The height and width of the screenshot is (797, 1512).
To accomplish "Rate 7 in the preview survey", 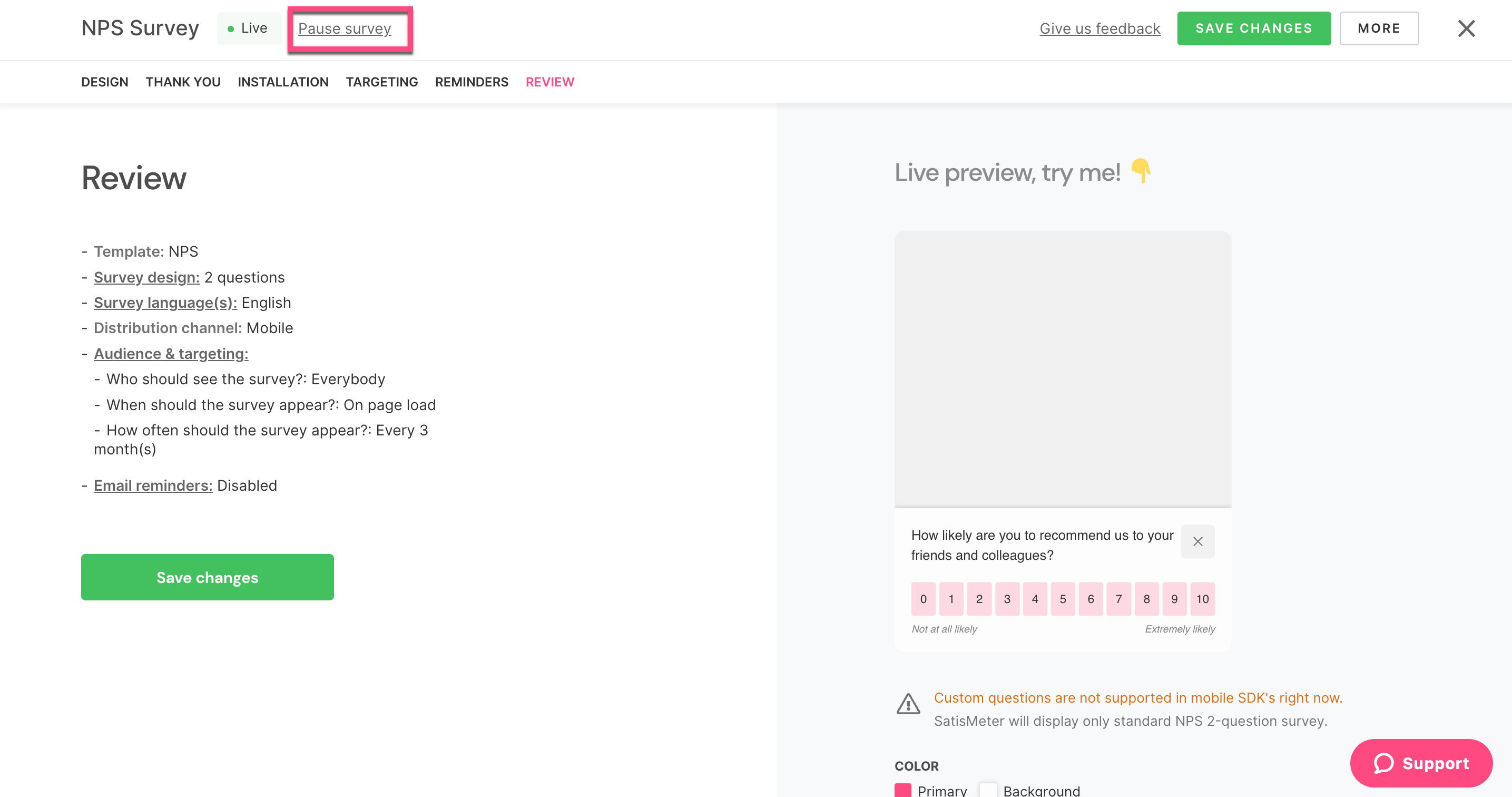I will [x=1118, y=598].
